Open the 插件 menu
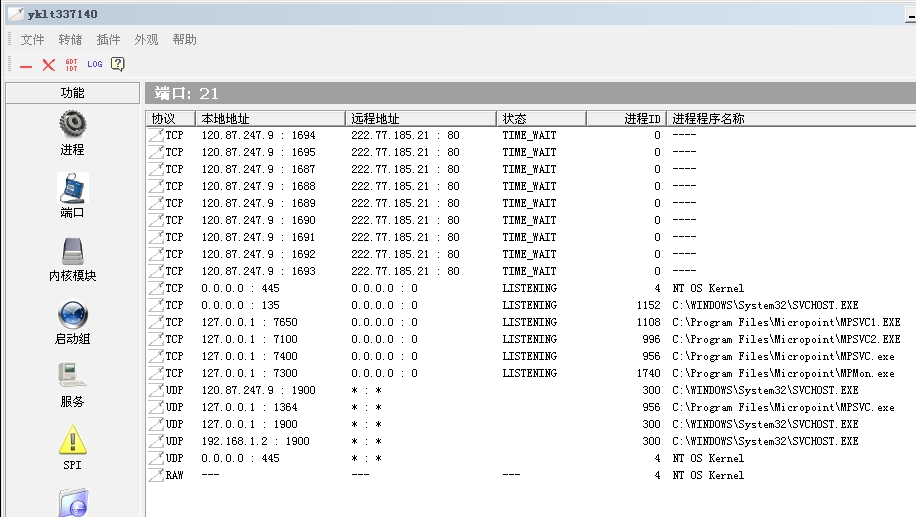This screenshot has height=517, width=916. click(108, 40)
